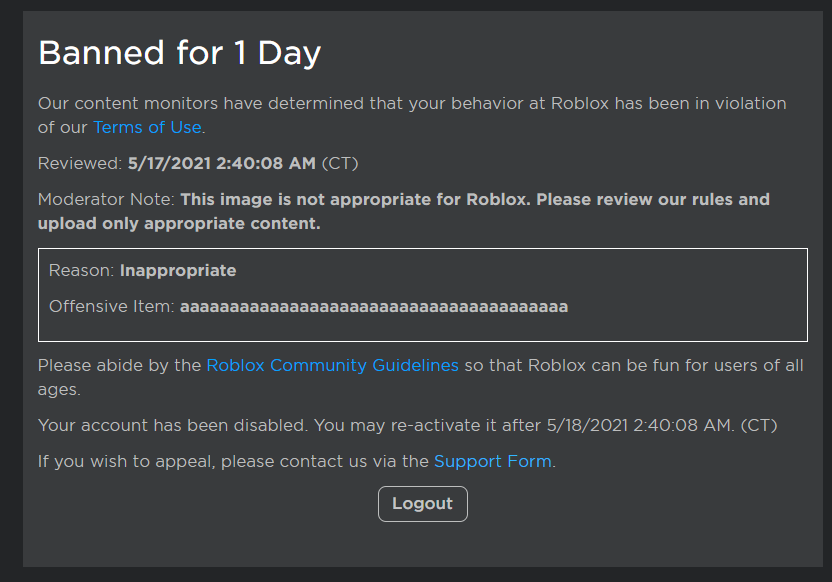Click the bold "Inappropriate" reason text
Image resolution: width=832 pixels, height=582 pixels.
(178, 270)
